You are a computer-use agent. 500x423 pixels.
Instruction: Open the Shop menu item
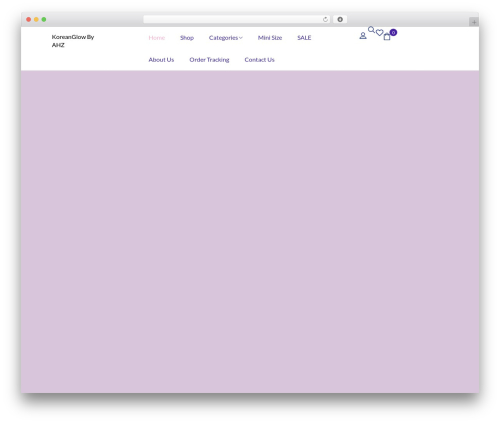click(x=187, y=38)
